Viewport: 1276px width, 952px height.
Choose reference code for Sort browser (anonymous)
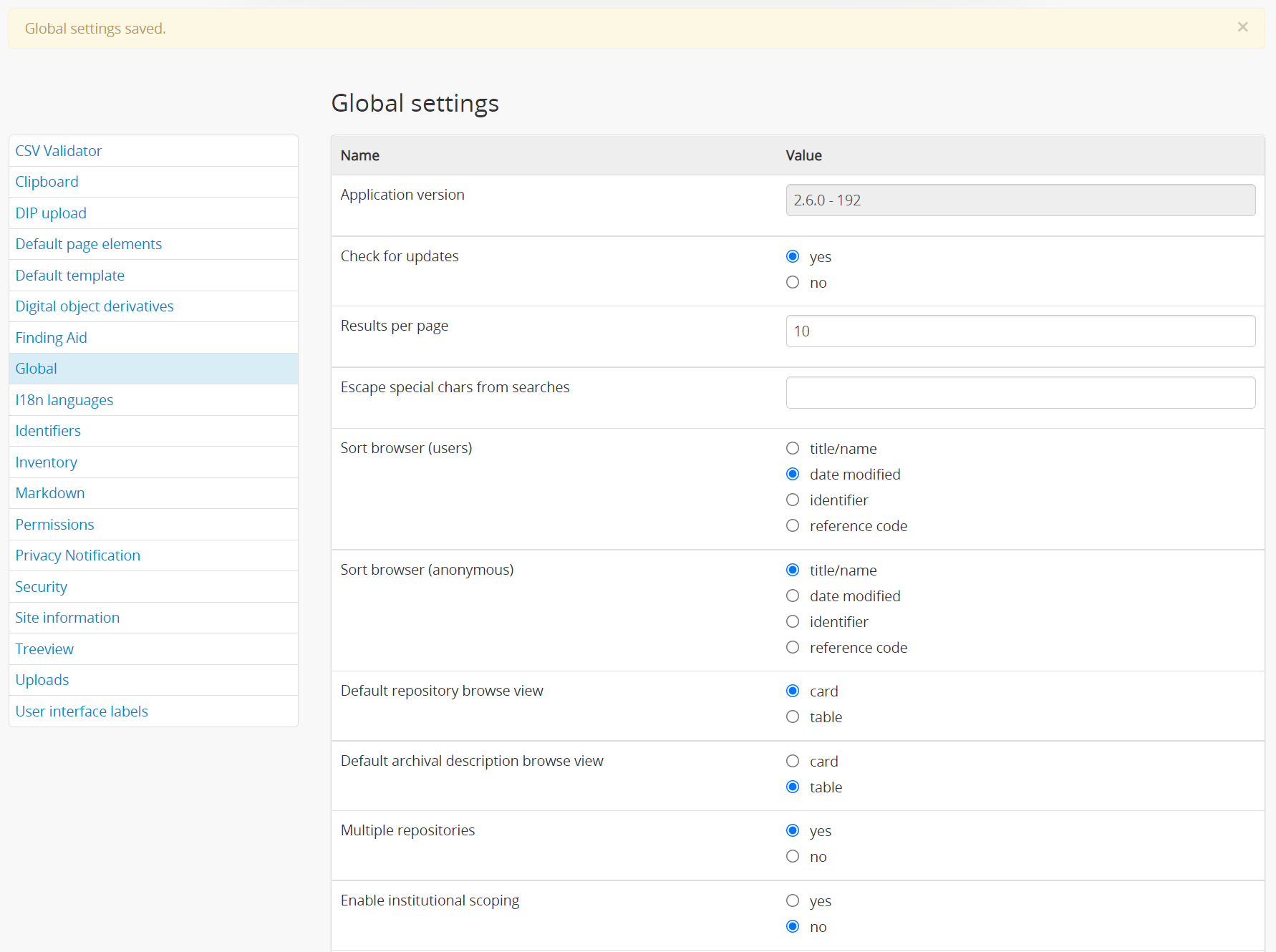(x=793, y=648)
